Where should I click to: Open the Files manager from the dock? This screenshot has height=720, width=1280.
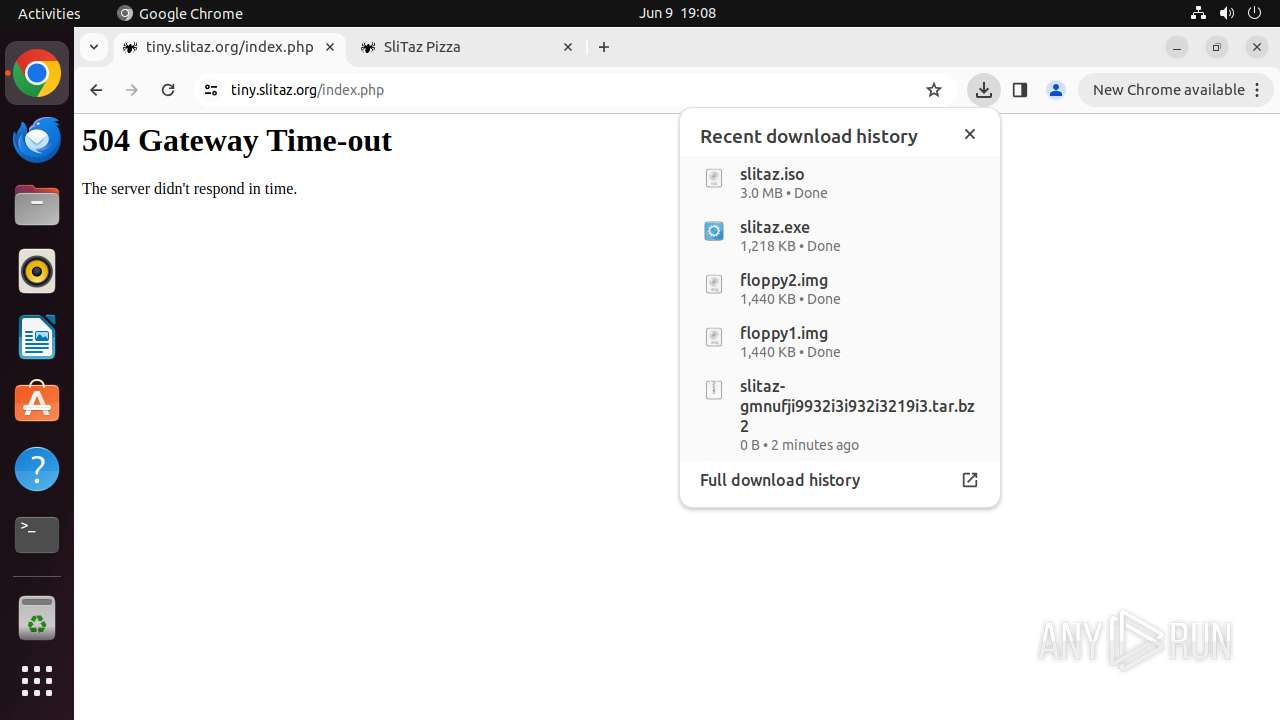pyautogui.click(x=37, y=205)
